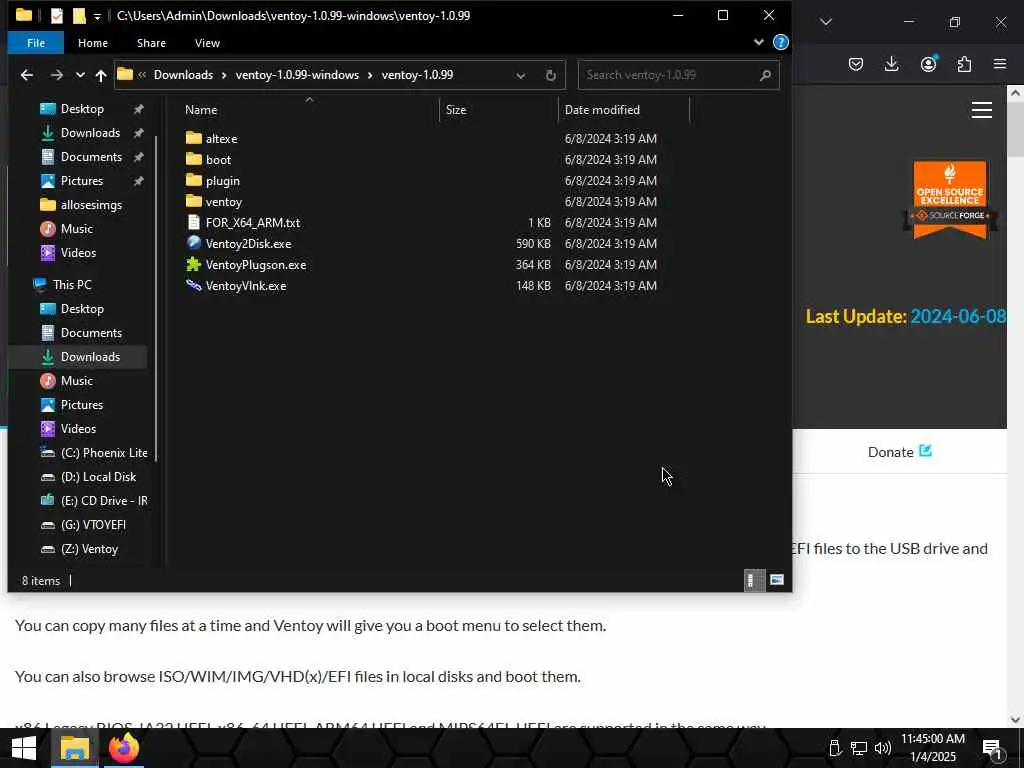Open pinned Documents in Quick access
Image resolution: width=1024 pixels, height=768 pixels.
tap(91, 157)
